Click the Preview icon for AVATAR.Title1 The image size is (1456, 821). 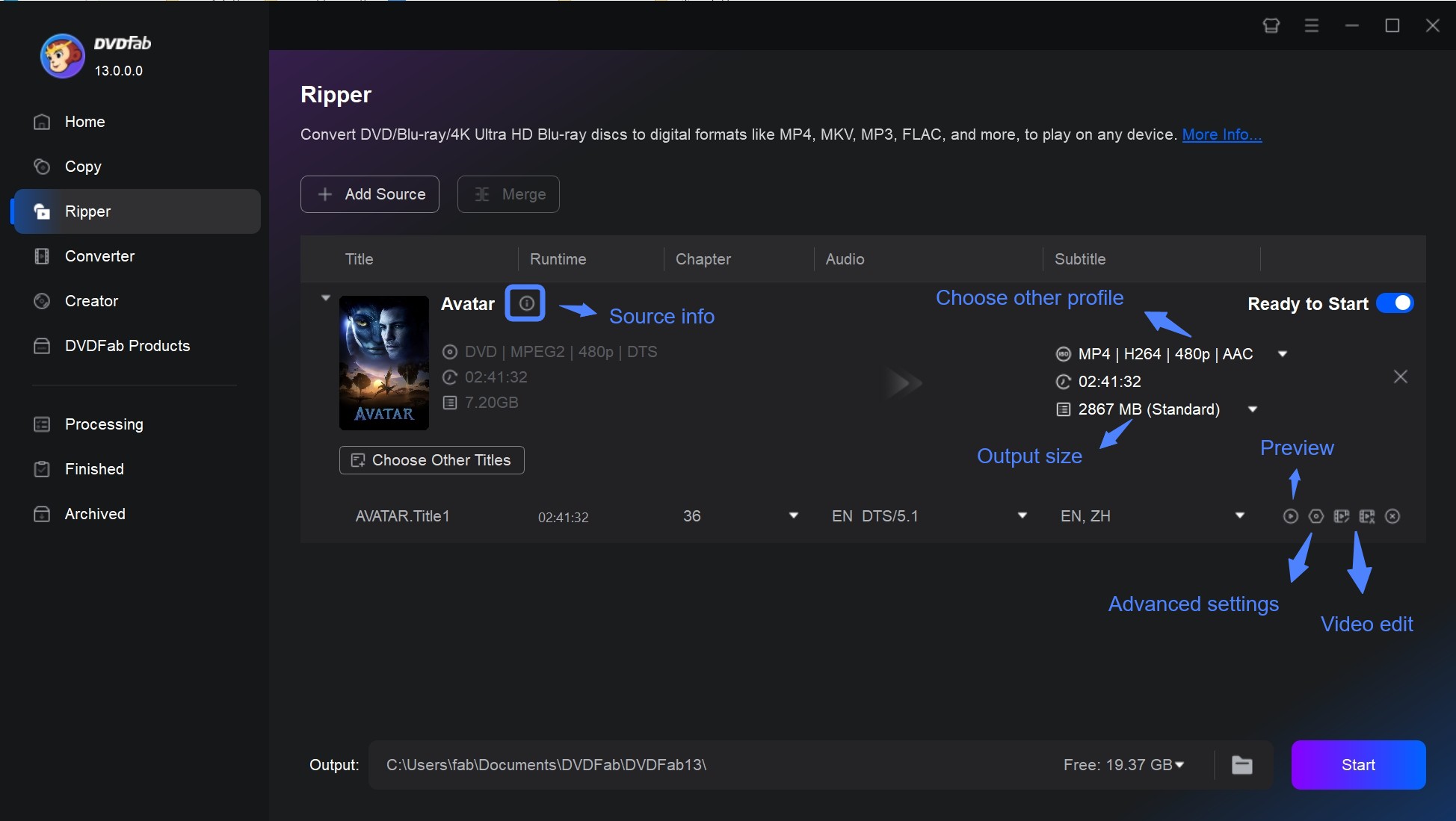1289,516
